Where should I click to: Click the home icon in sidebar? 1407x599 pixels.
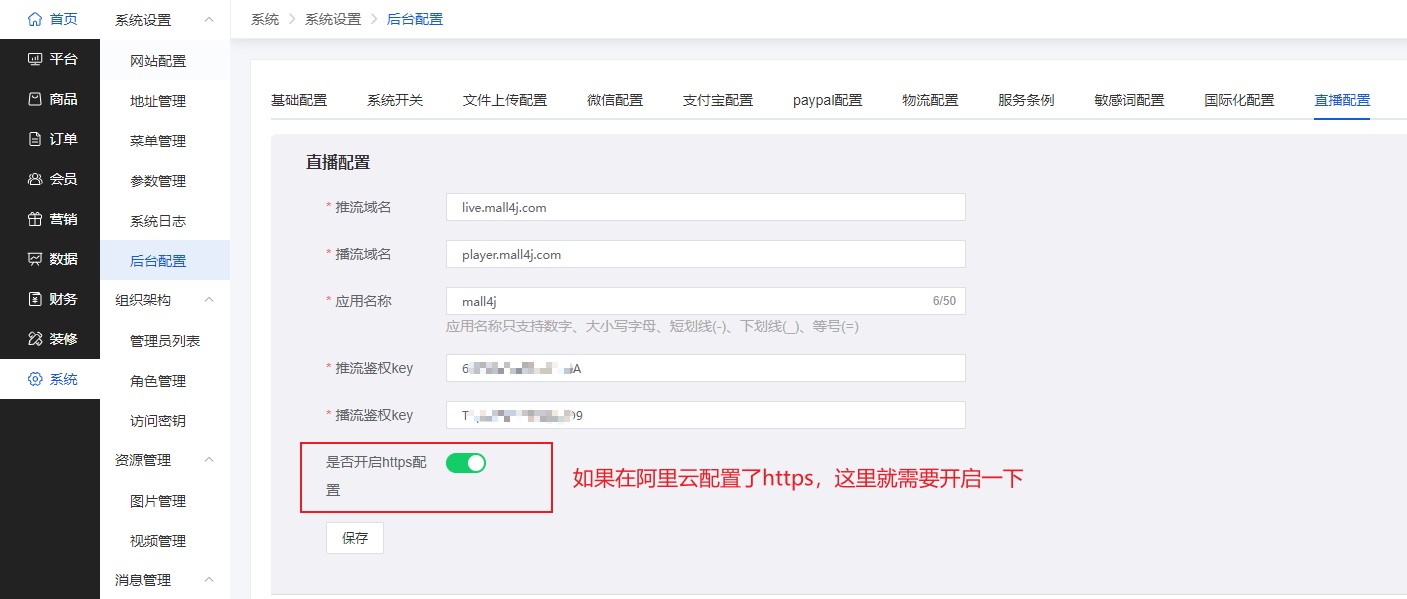click(35, 19)
